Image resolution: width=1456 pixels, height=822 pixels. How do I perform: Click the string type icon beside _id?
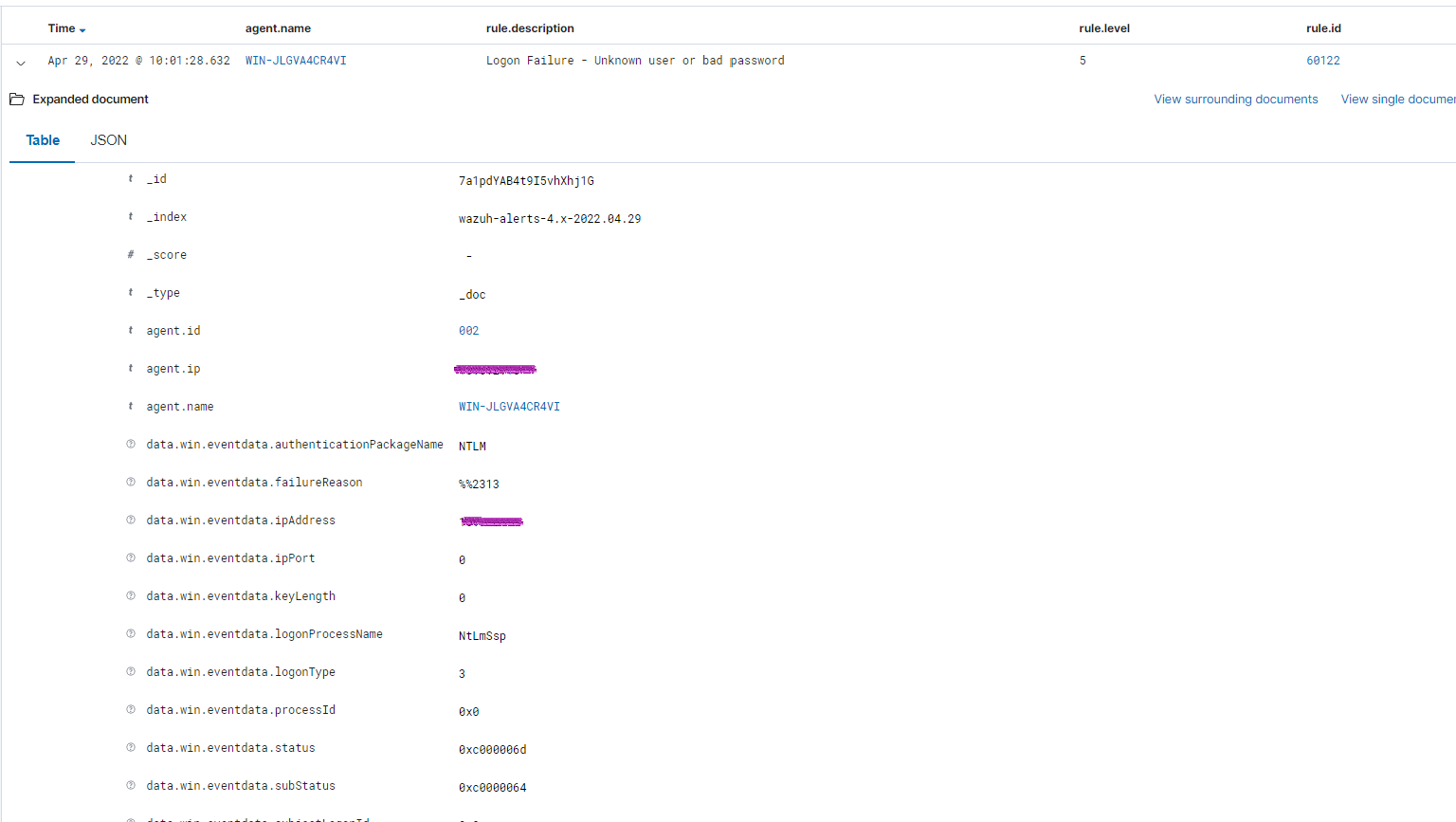pos(130,178)
